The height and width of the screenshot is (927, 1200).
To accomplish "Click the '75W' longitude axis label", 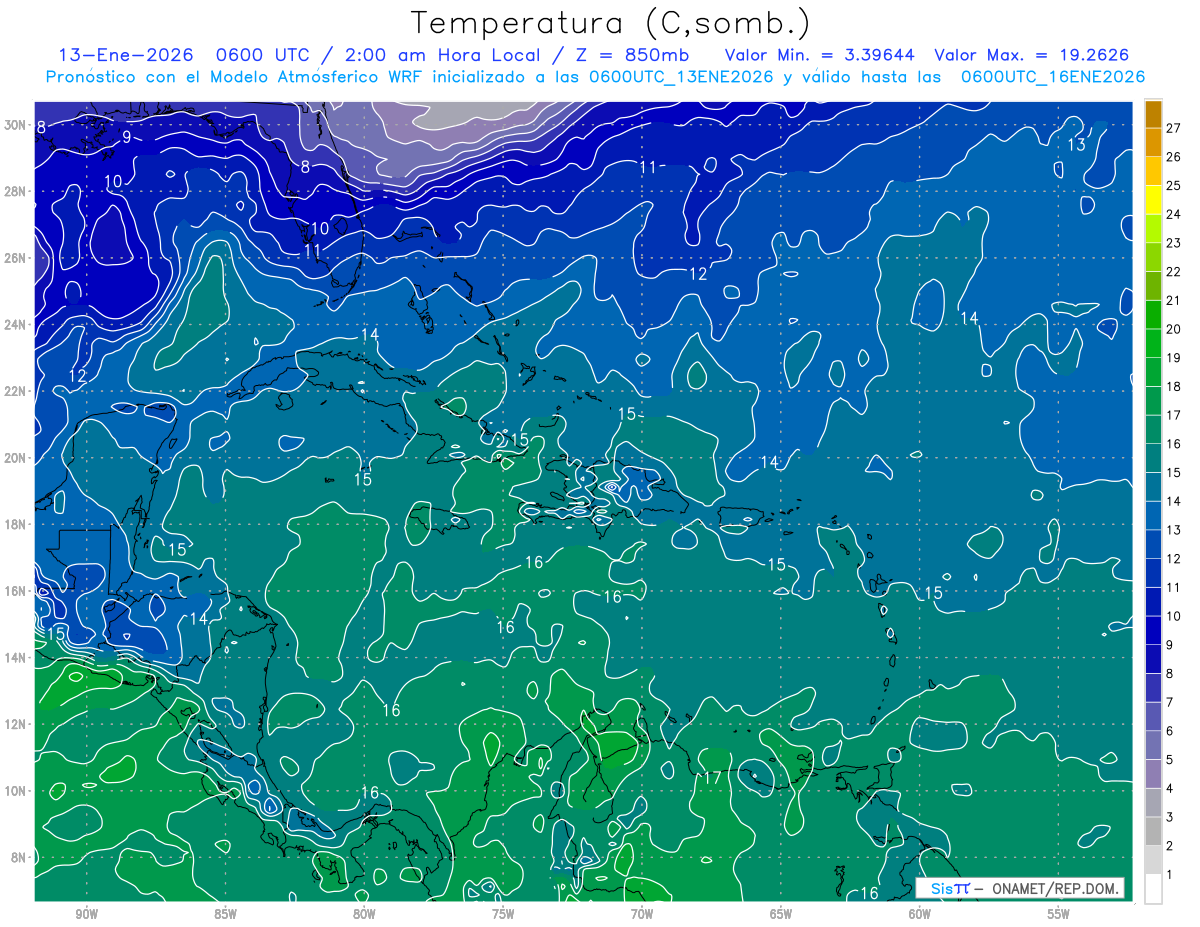I will coord(503,914).
